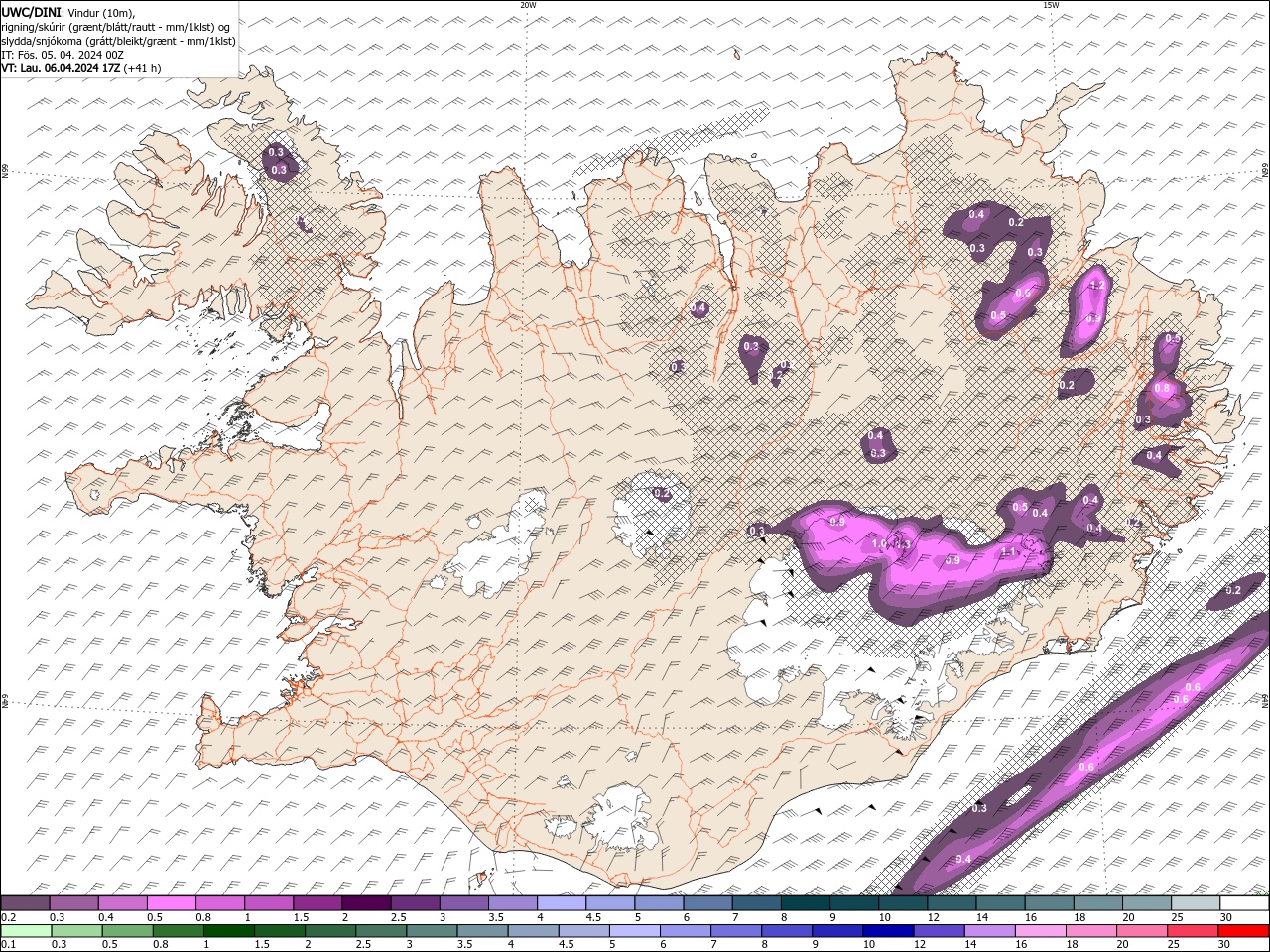Select the rain legend swatch starting at 25
Image resolution: width=1270 pixels, height=952 pixels.
tap(1192, 931)
